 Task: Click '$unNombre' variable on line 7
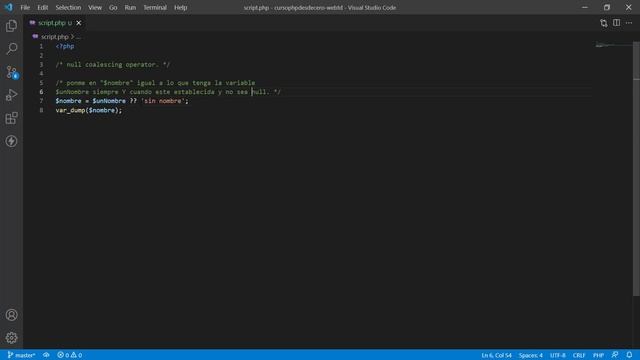[109, 101]
